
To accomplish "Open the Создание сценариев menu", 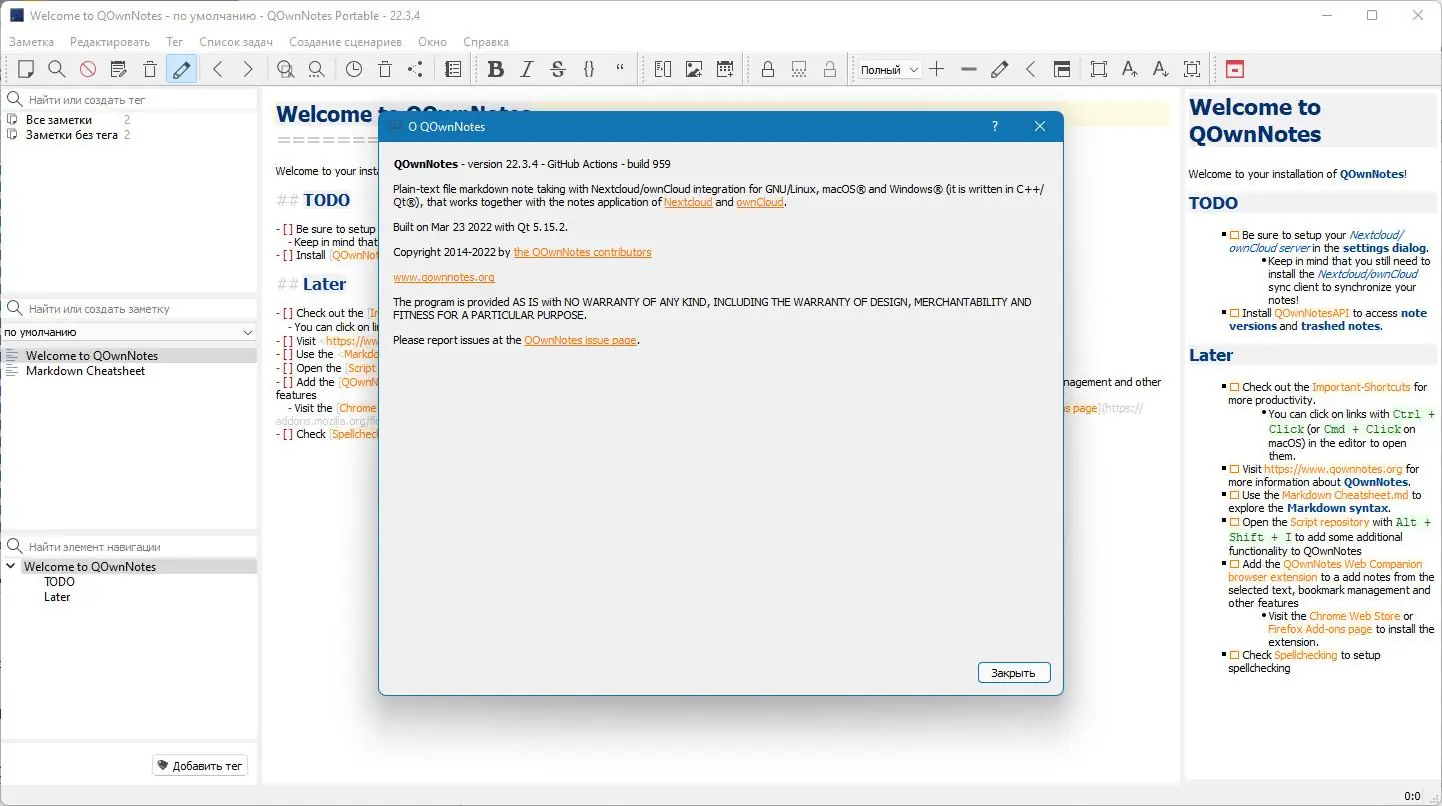I will 344,42.
